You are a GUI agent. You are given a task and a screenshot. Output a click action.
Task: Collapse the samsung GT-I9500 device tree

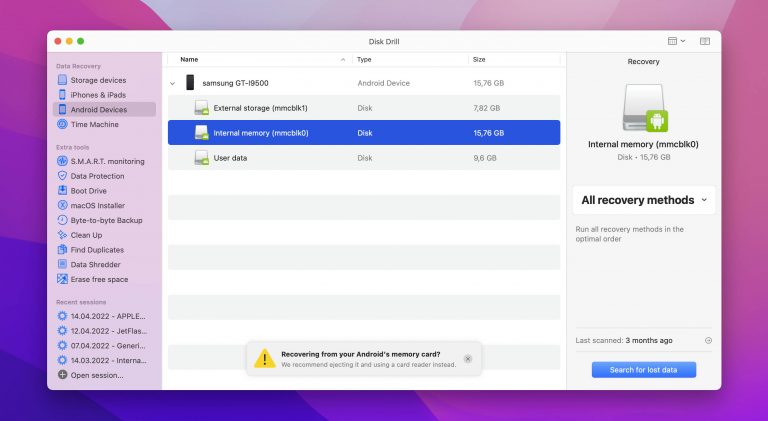pyautogui.click(x=172, y=83)
